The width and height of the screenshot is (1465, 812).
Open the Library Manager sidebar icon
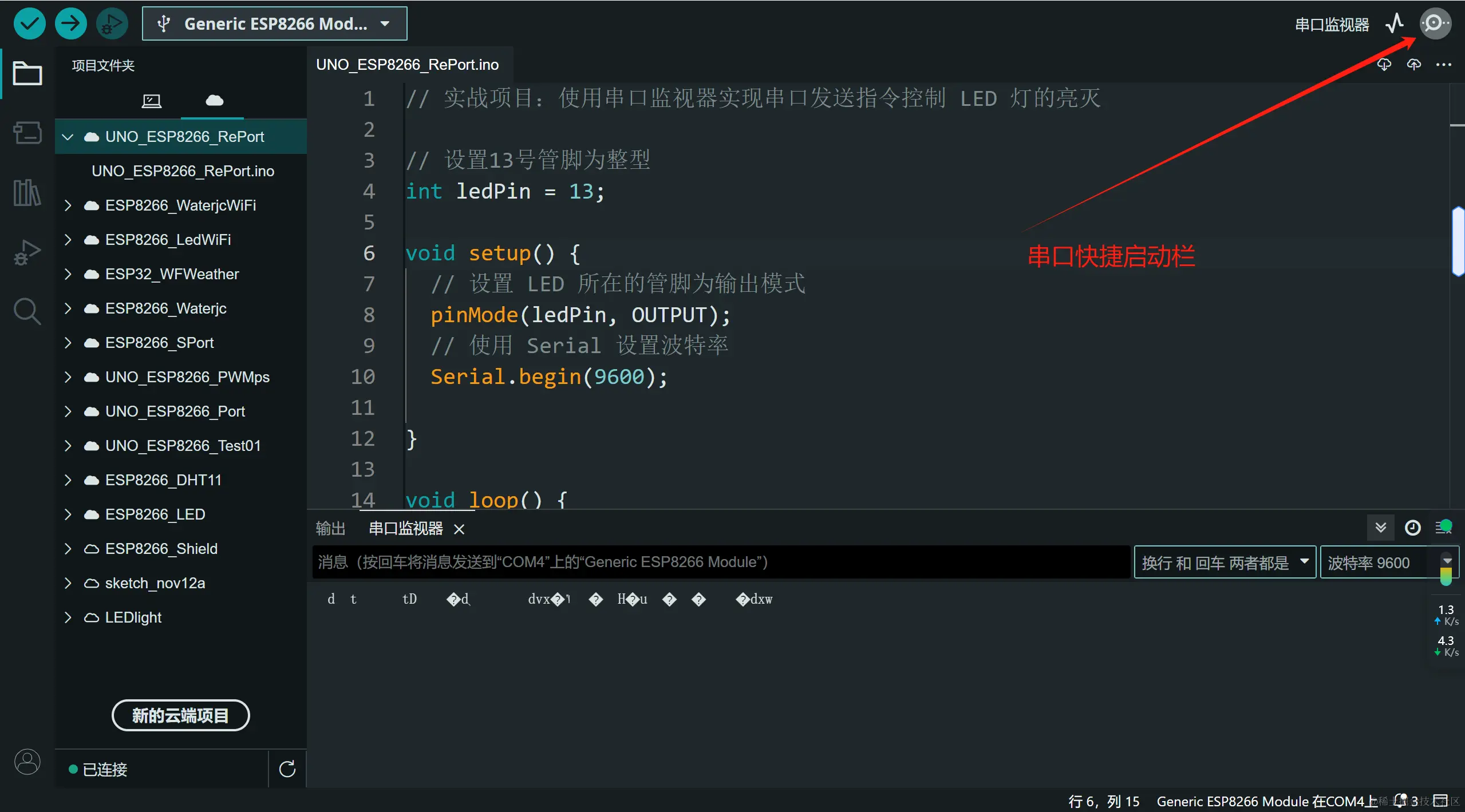click(27, 192)
